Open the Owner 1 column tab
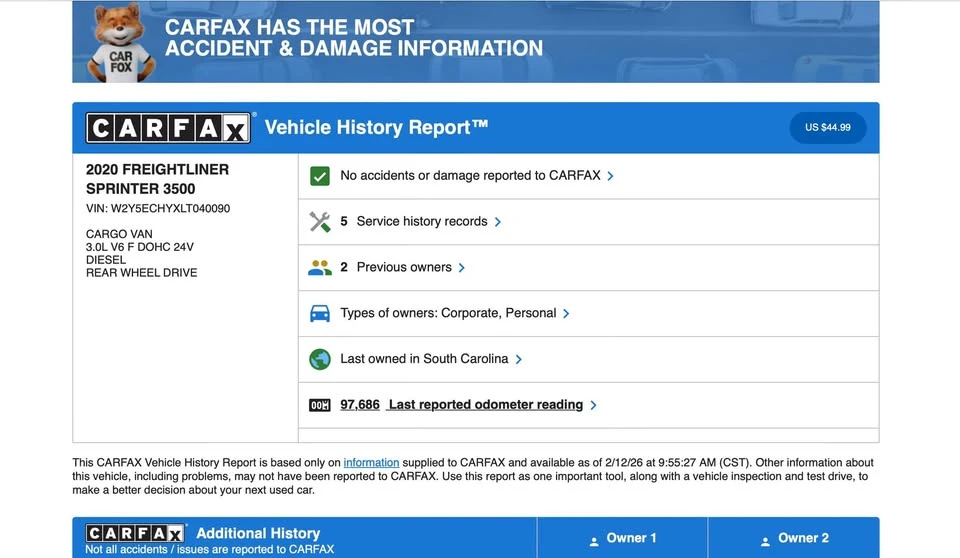960x558 pixels. tap(623, 538)
